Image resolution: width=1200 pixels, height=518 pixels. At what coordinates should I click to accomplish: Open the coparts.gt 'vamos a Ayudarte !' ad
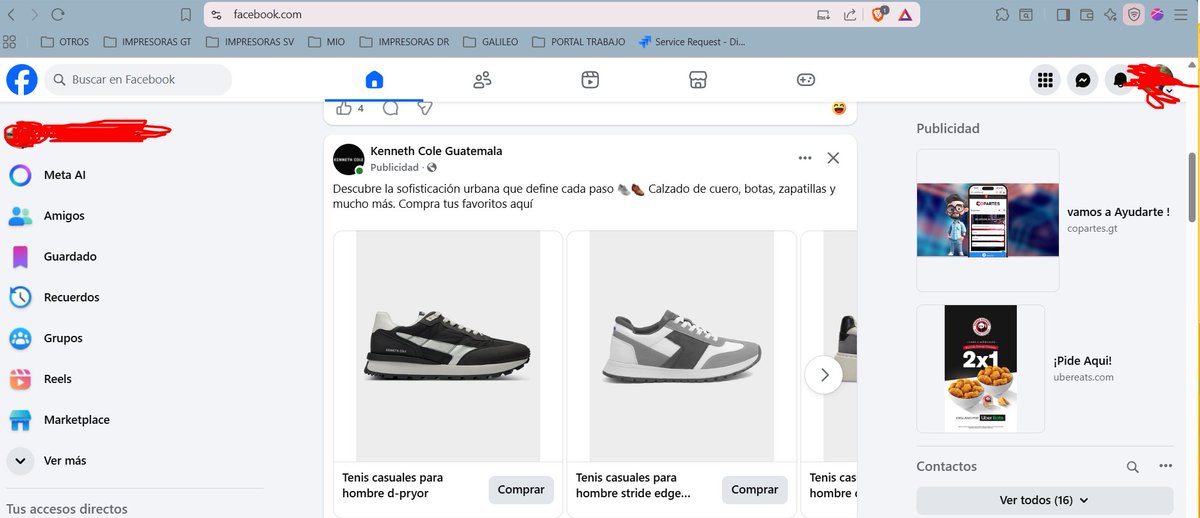1045,219
